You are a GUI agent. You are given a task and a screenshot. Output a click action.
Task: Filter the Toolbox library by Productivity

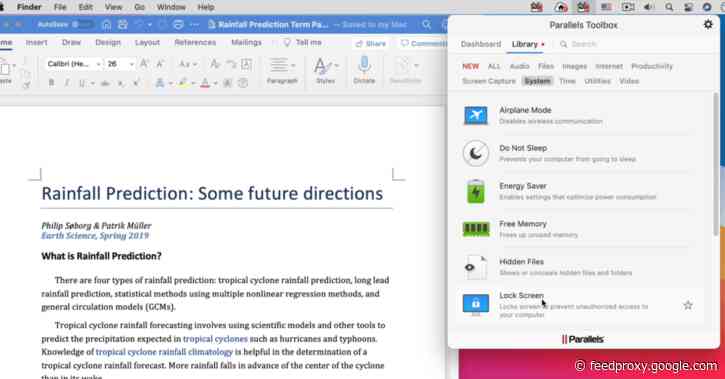point(651,66)
